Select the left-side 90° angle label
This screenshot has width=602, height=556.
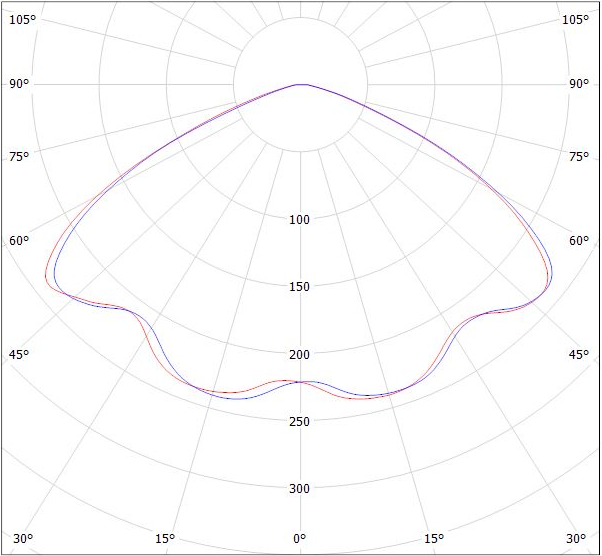click(19, 84)
